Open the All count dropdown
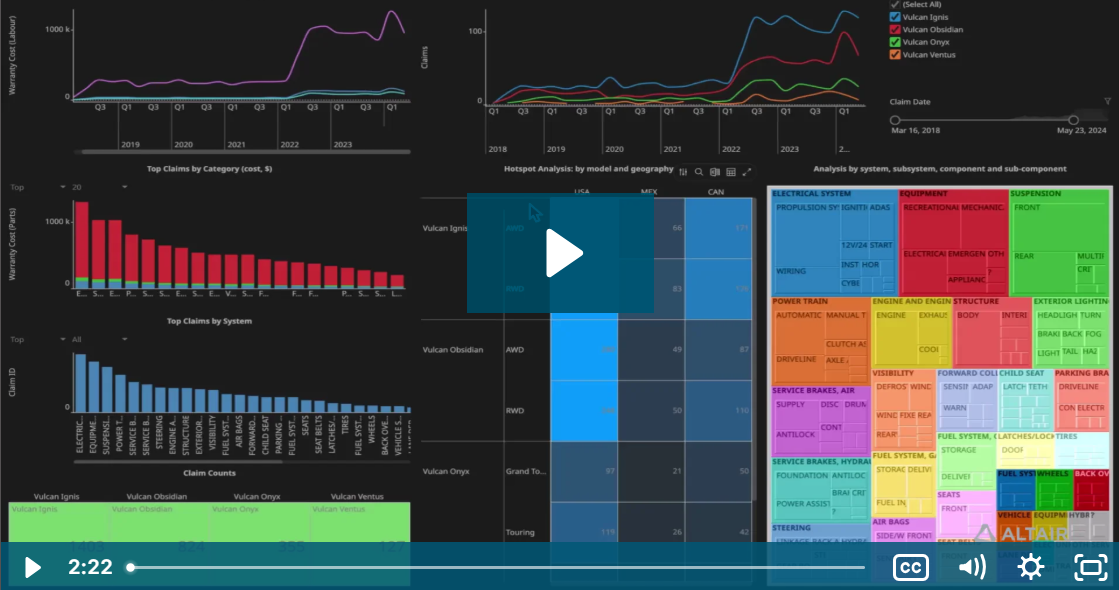Viewport: 1119px width, 590px height. (99, 340)
